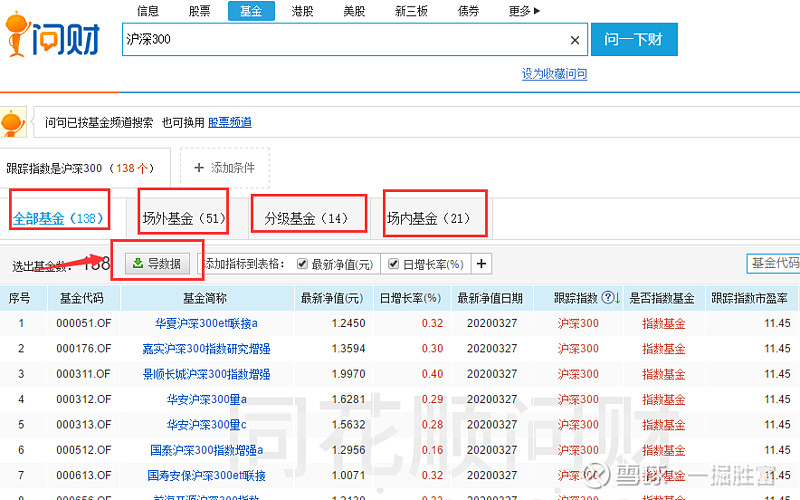Click daily growth value 0.40
The width and height of the screenshot is (800, 500).
[x=432, y=374]
